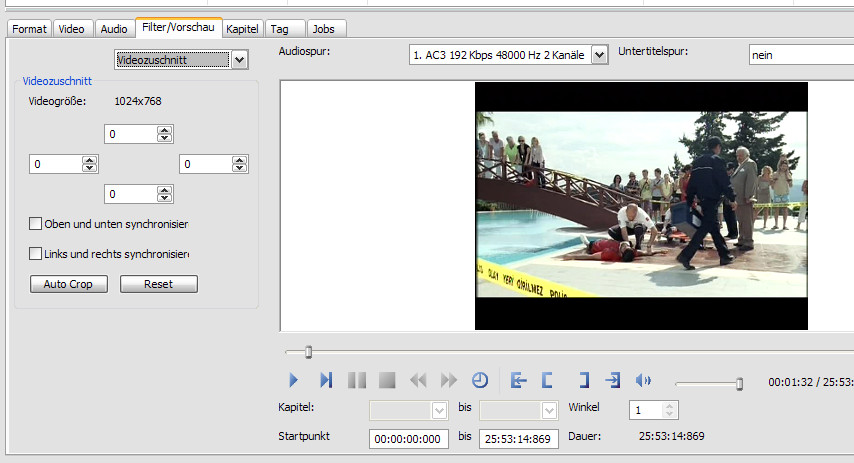Set end point bracket icon
854x463 pixels.
click(x=584, y=380)
